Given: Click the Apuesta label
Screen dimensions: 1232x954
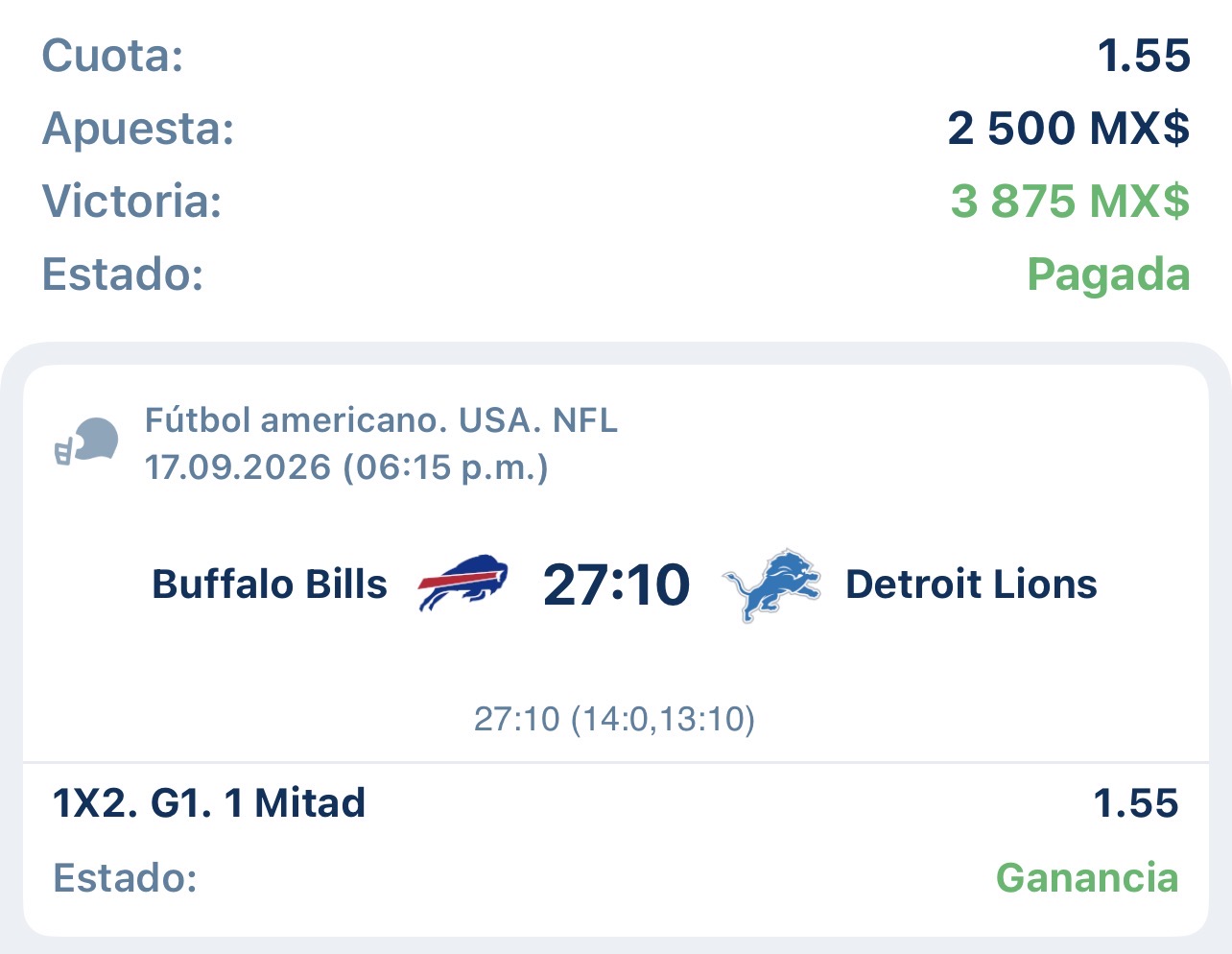Looking at the screenshot, I should pos(138,130).
